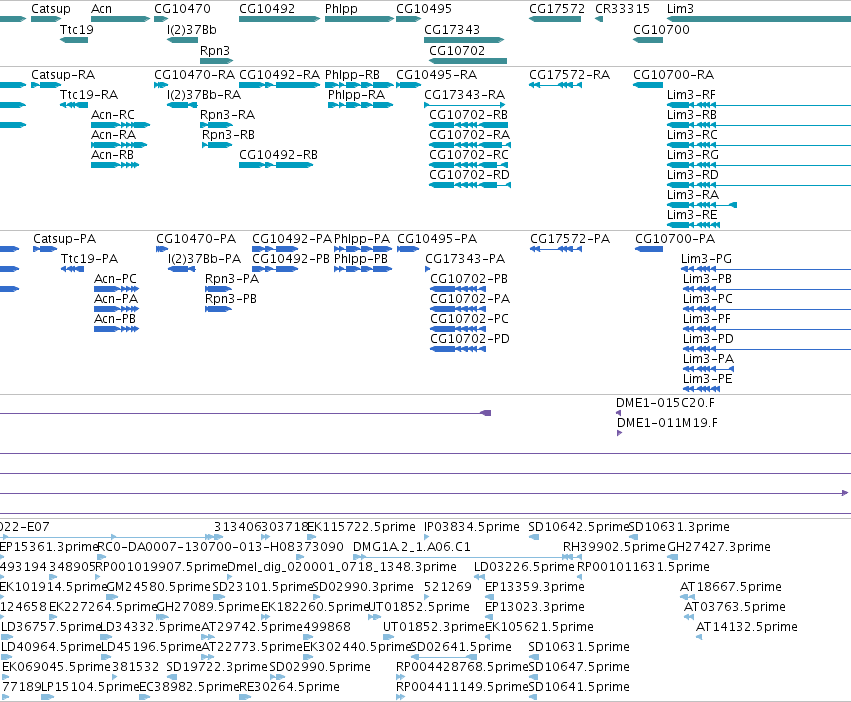The width and height of the screenshot is (851, 702).
Task: Select the CG10470-PA protein label
Action: point(196,239)
